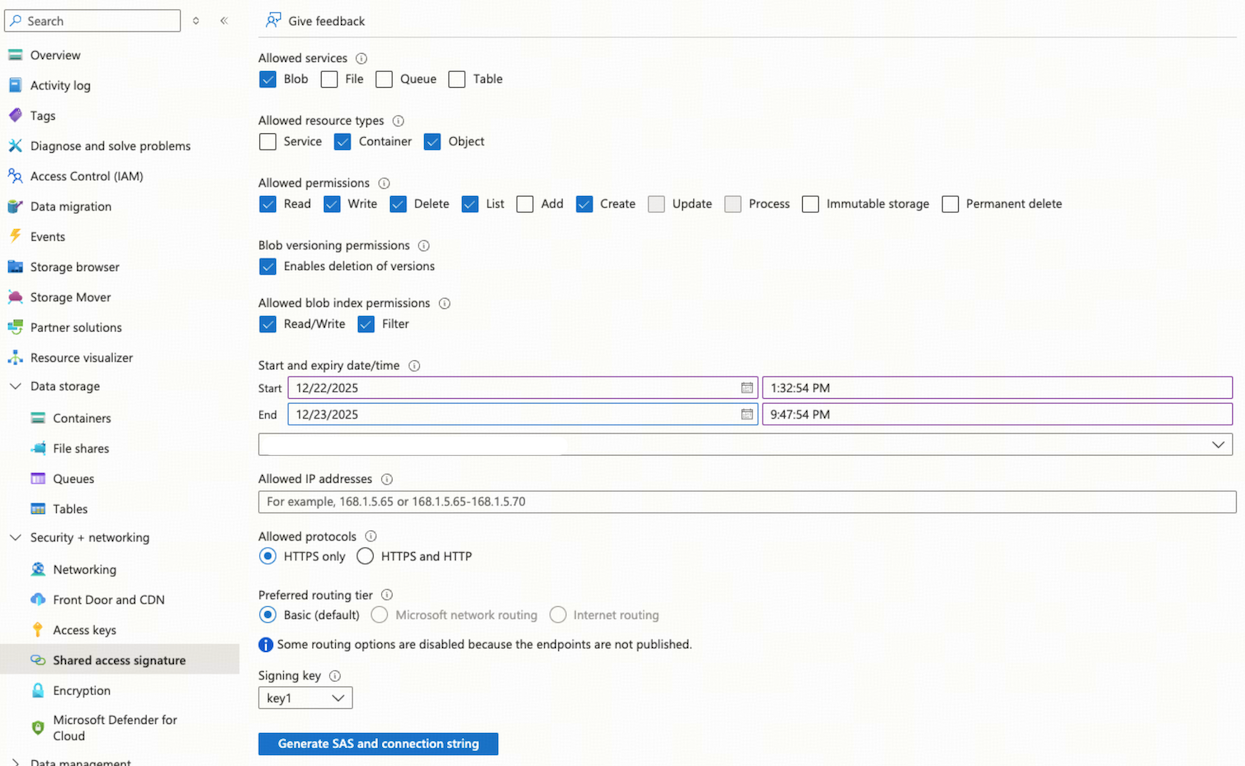Click the Microsoft Defender for Cloud shield icon
The width and height of the screenshot is (1245, 766).
click(x=39, y=720)
